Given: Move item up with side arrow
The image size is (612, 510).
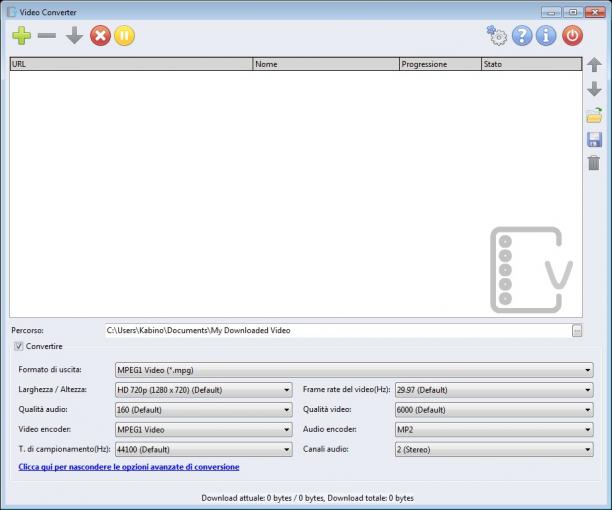Looking at the screenshot, I should click(594, 65).
